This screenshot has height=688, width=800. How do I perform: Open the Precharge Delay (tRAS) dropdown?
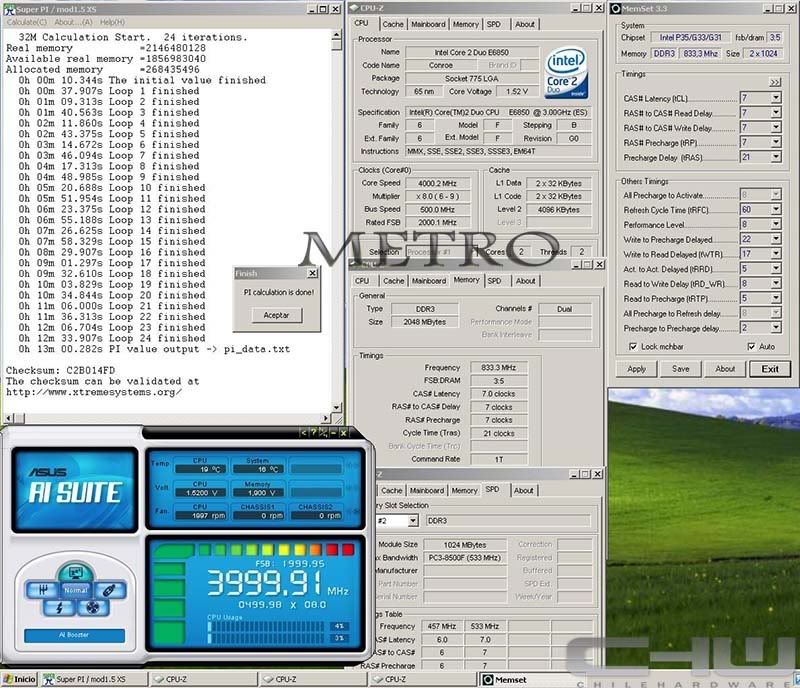coord(776,157)
